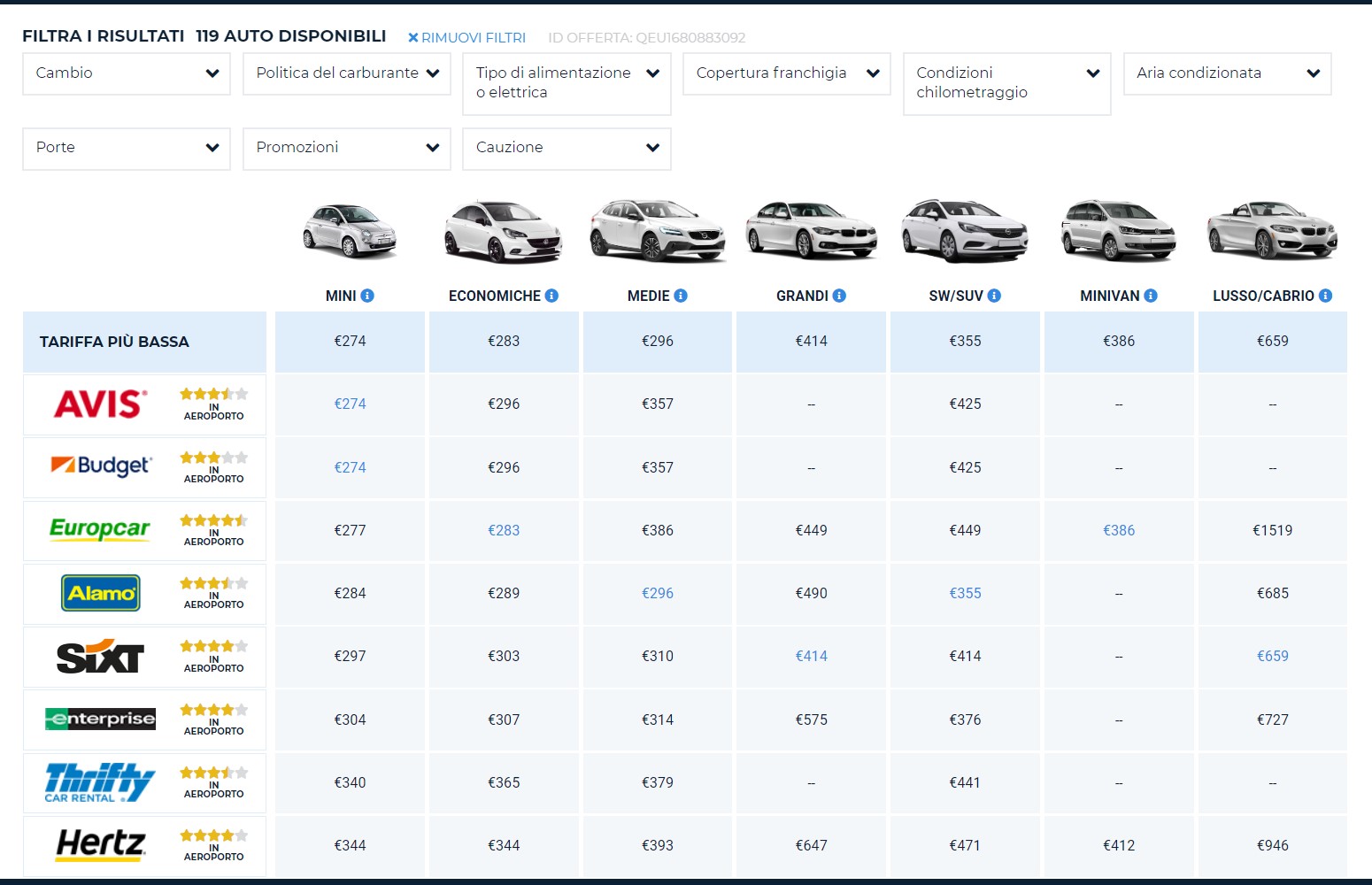Open the Porte filter dropdown

tap(127, 149)
